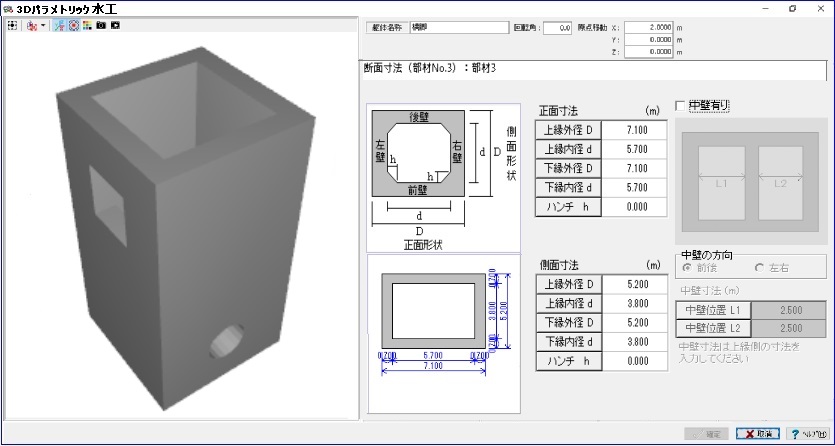Click 側面寸法 上縁外径 D label cell
The image size is (835, 446).
pos(568,284)
